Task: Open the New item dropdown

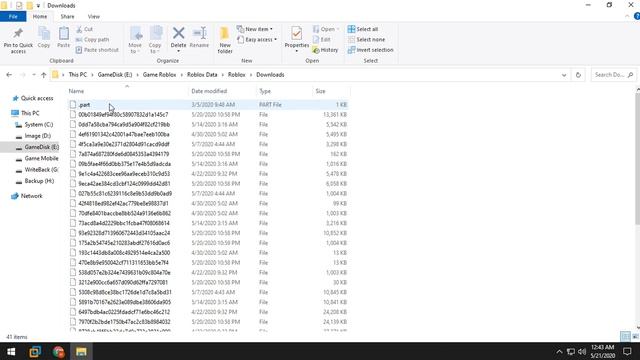Action: coord(255,29)
